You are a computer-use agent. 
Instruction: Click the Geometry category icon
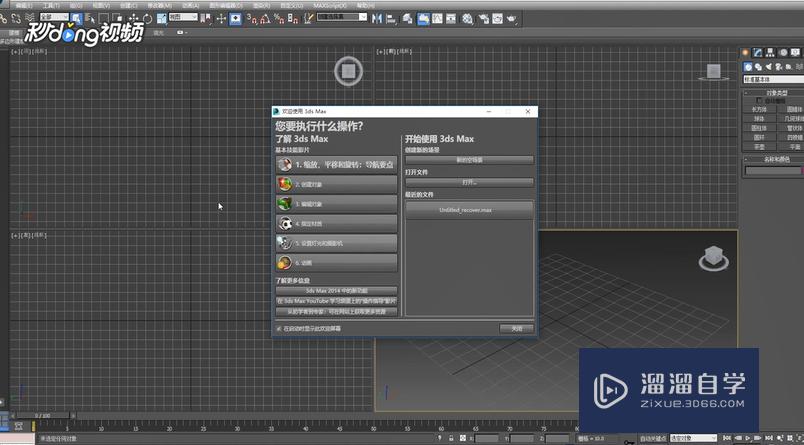[748, 67]
